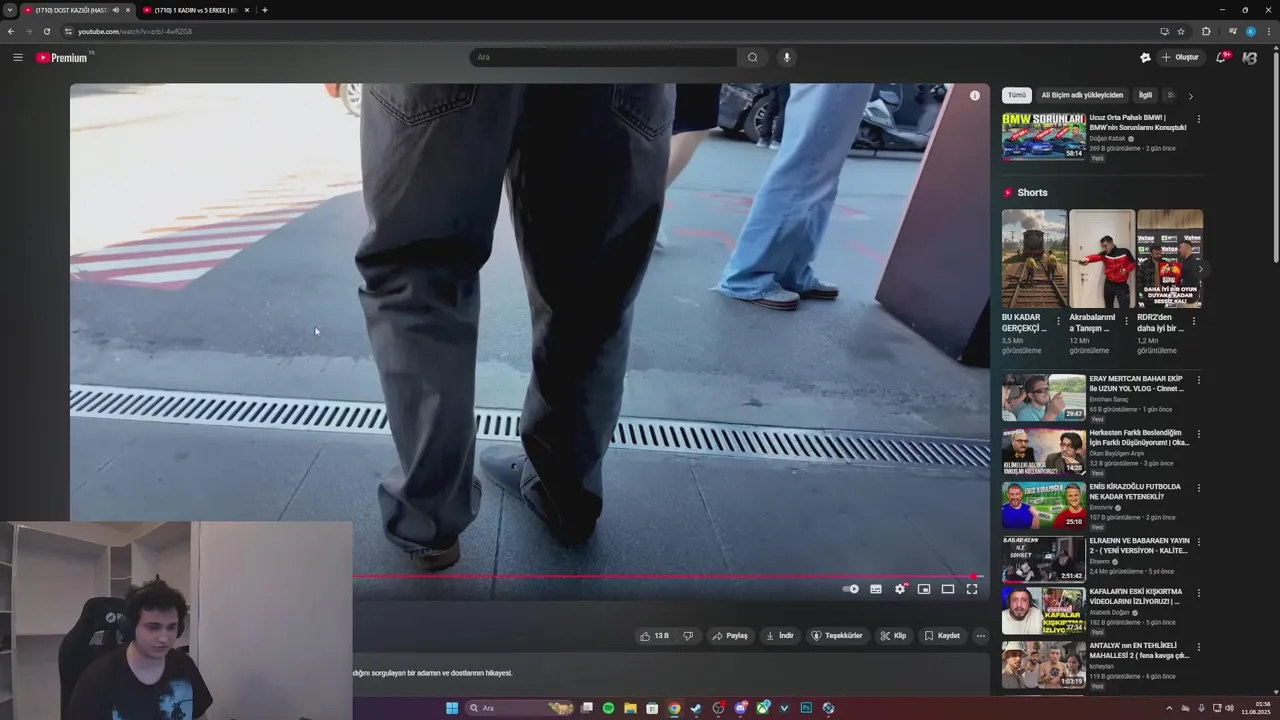Open Akrabalarımla Tanışın Shorts thumbnail
1280x720 pixels.
pos(1102,259)
